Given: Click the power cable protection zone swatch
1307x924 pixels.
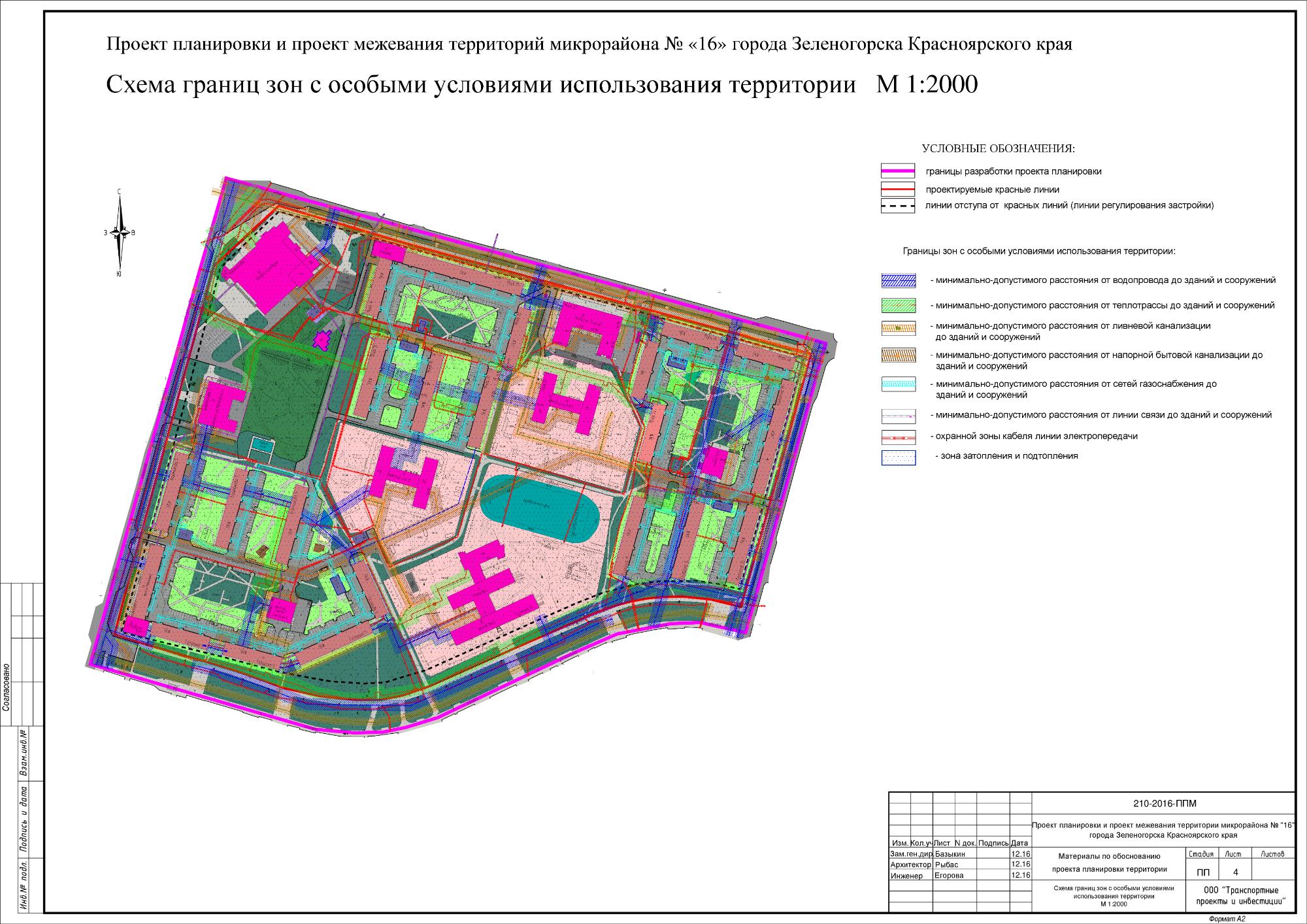Looking at the screenshot, I should (x=899, y=437).
